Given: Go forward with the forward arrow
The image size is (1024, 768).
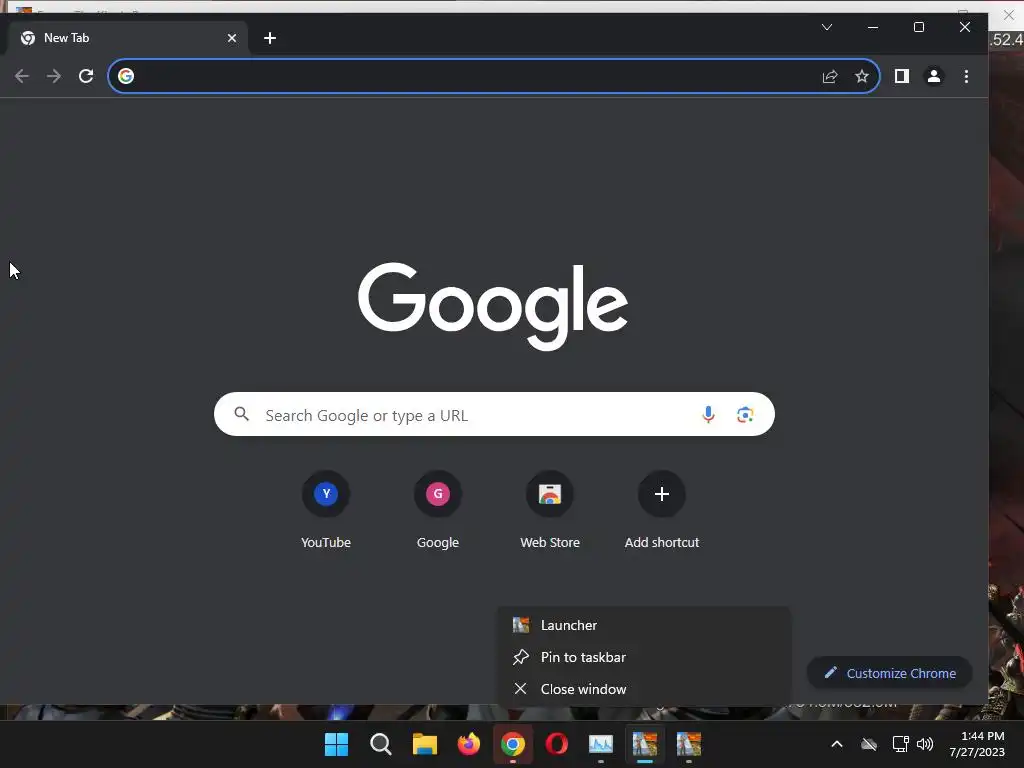Looking at the screenshot, I should 54,76.
